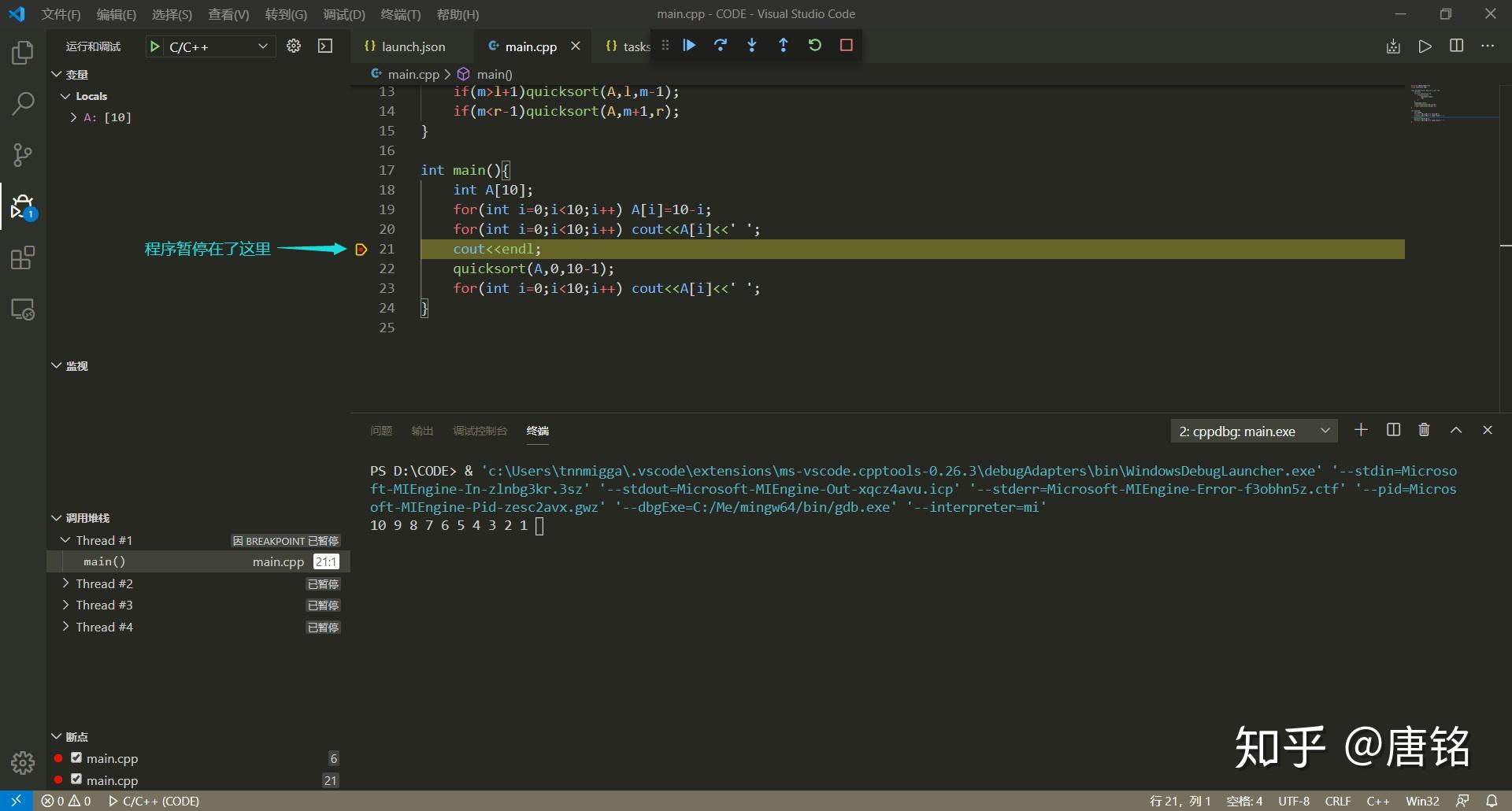Image resolution: width=1512 pixels, height=811 pixels.
Task: Open the Explorer view in activity bar
Action: (23, 53)
